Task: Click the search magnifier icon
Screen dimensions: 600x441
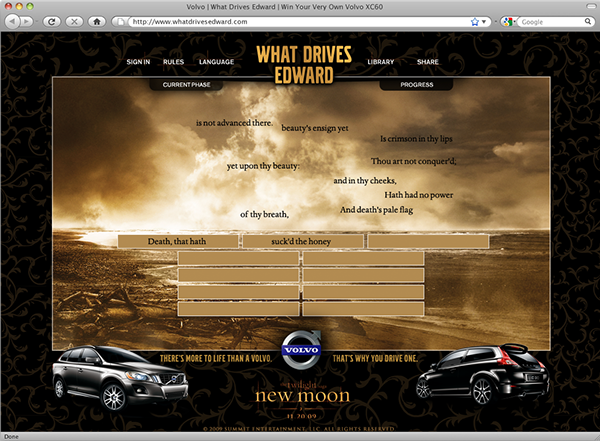Action: coord(587,21)
